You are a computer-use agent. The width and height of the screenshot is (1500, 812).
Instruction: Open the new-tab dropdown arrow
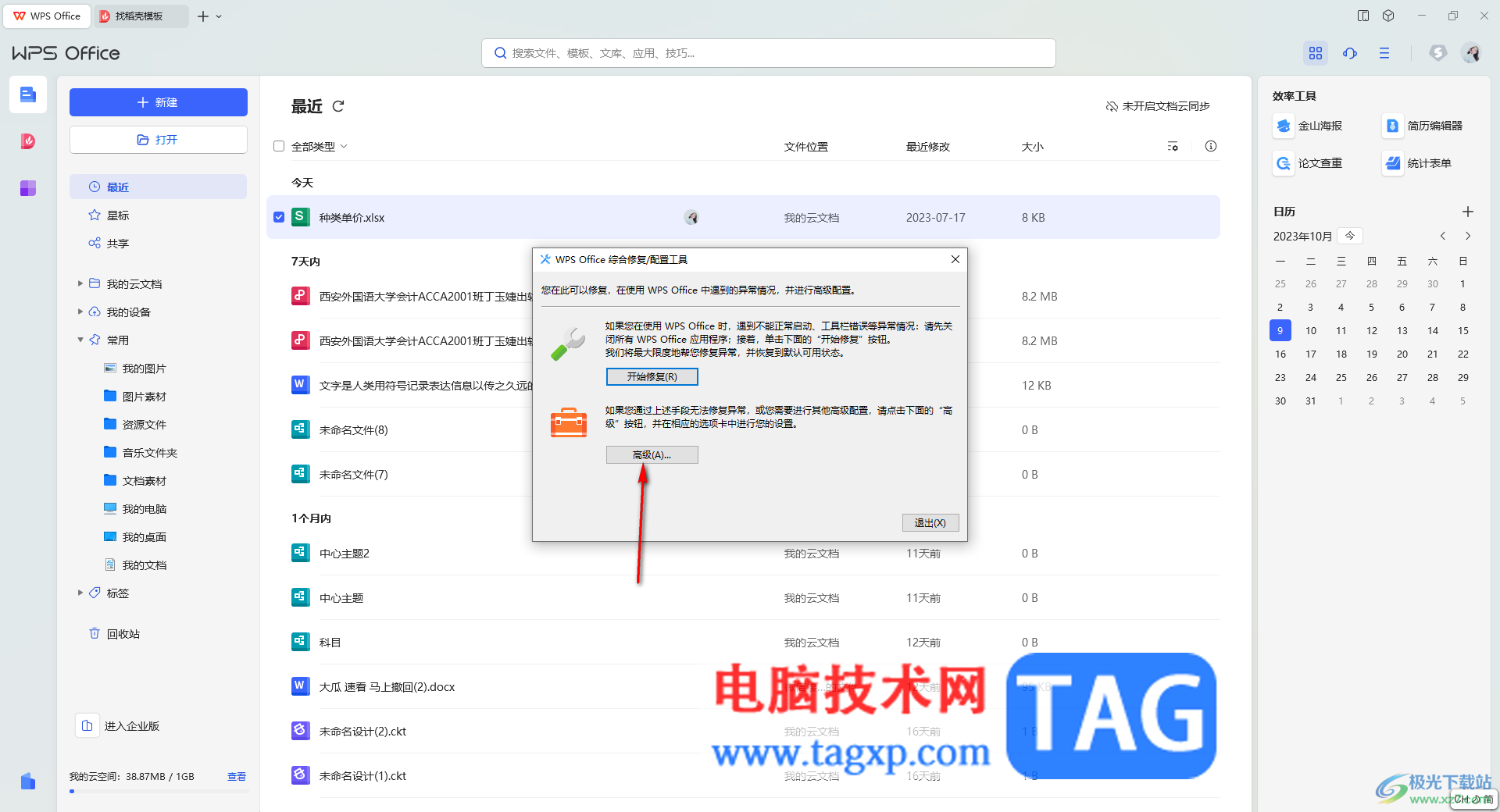[219, 16]
